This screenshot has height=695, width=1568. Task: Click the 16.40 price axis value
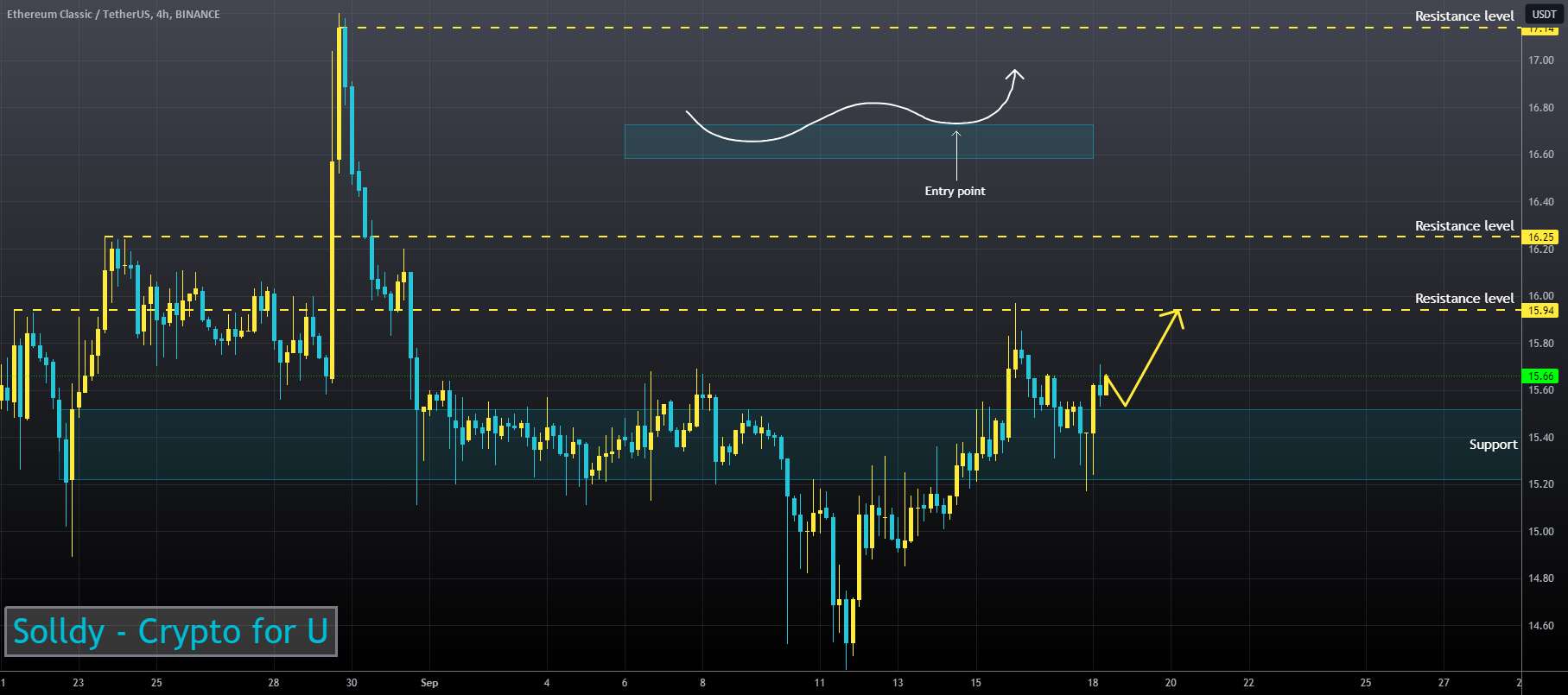point(1541,202)
